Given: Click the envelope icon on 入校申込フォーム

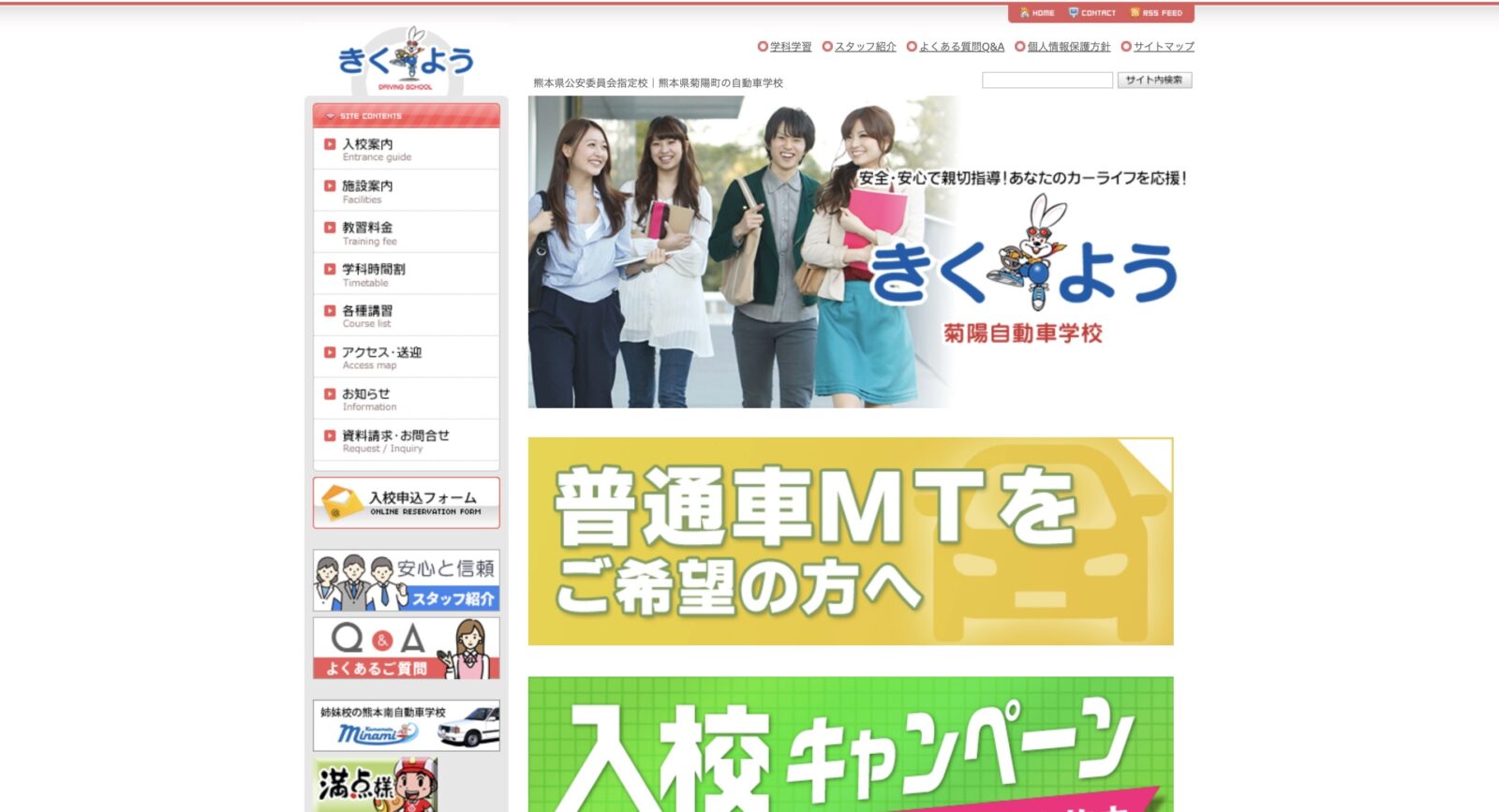Looking at the screenshot, I should pyautogui.click(x=341, y=503).
